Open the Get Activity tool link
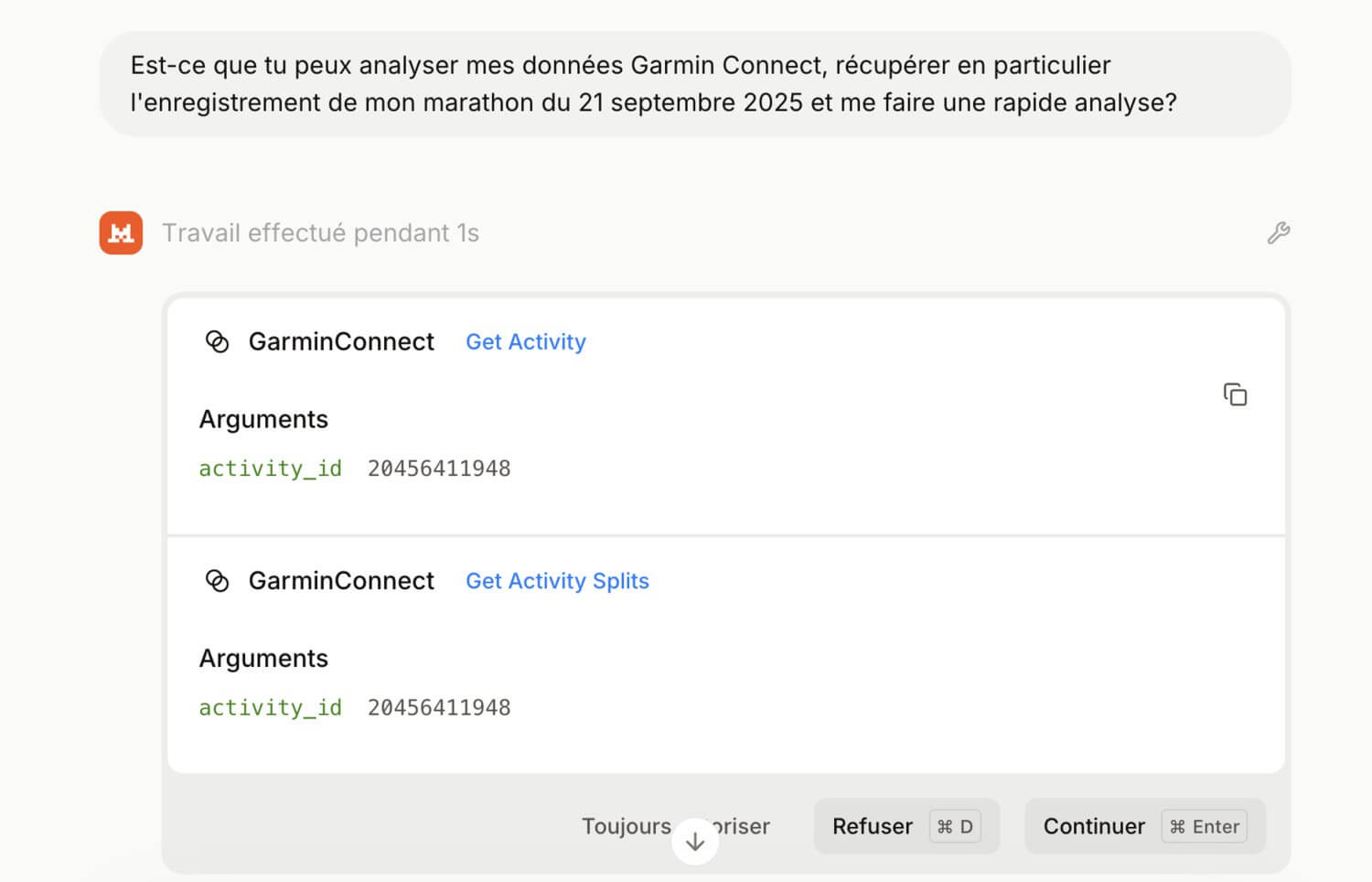The width and height of the screenshot is (1372, 882). pyautogui.click(x=525, y=341)
